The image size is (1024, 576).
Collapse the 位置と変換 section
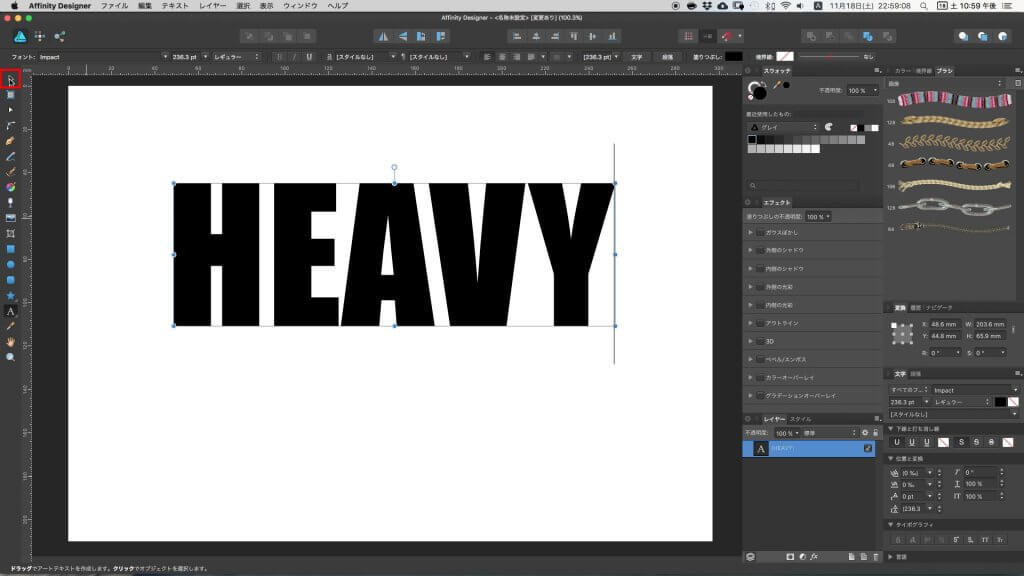point(891,458)
